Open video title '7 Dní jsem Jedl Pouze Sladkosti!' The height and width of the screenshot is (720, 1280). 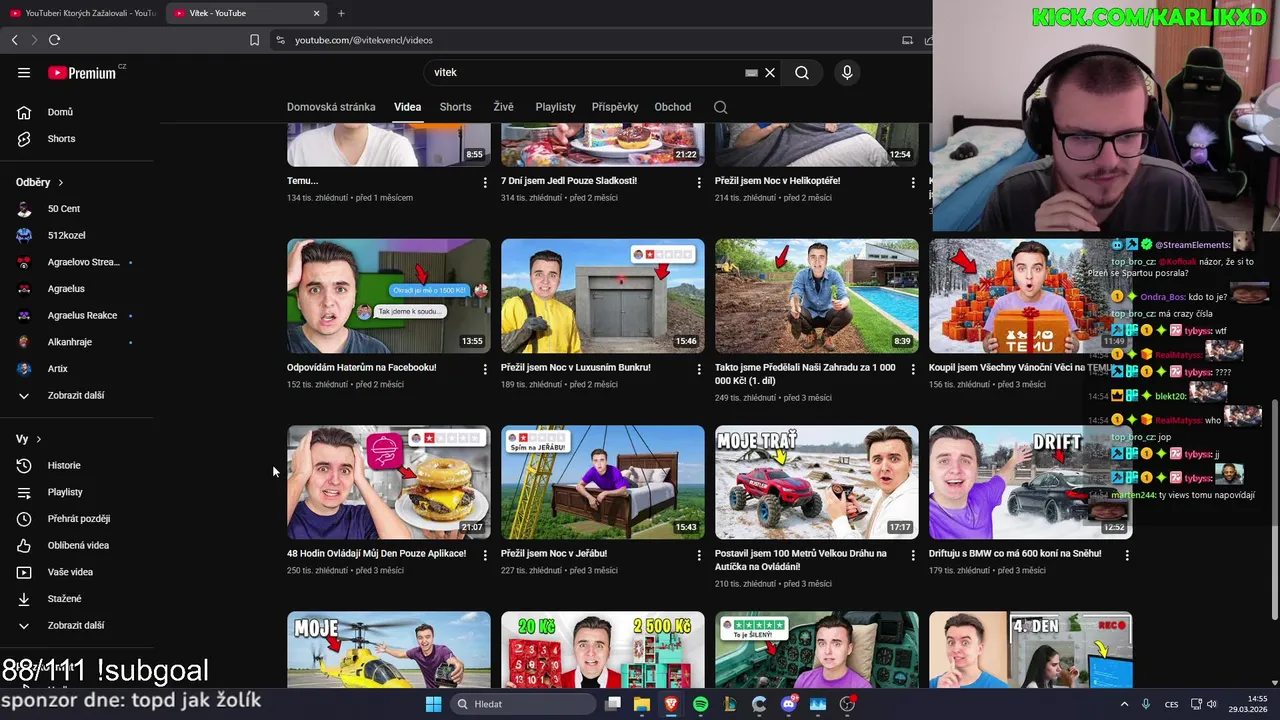568,181
